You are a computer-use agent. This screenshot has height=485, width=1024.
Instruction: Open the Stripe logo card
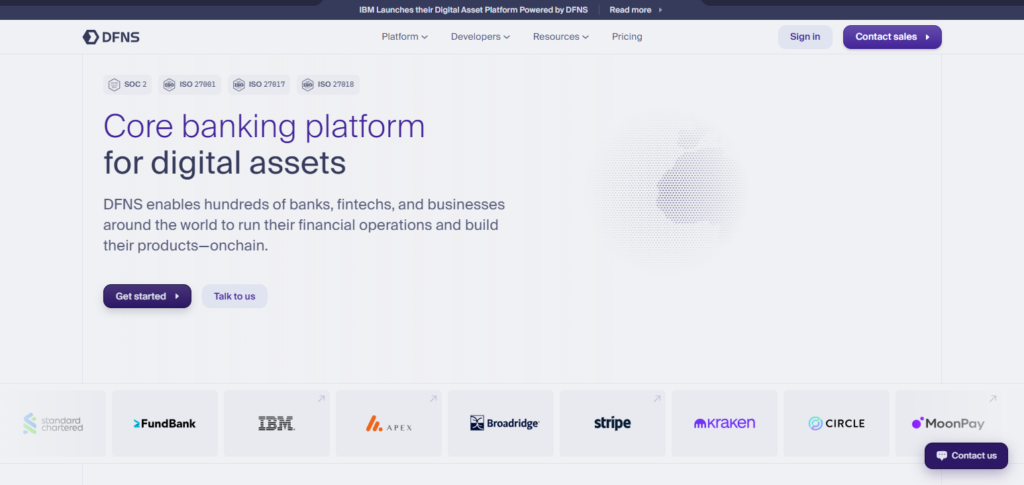pos(613,424)
